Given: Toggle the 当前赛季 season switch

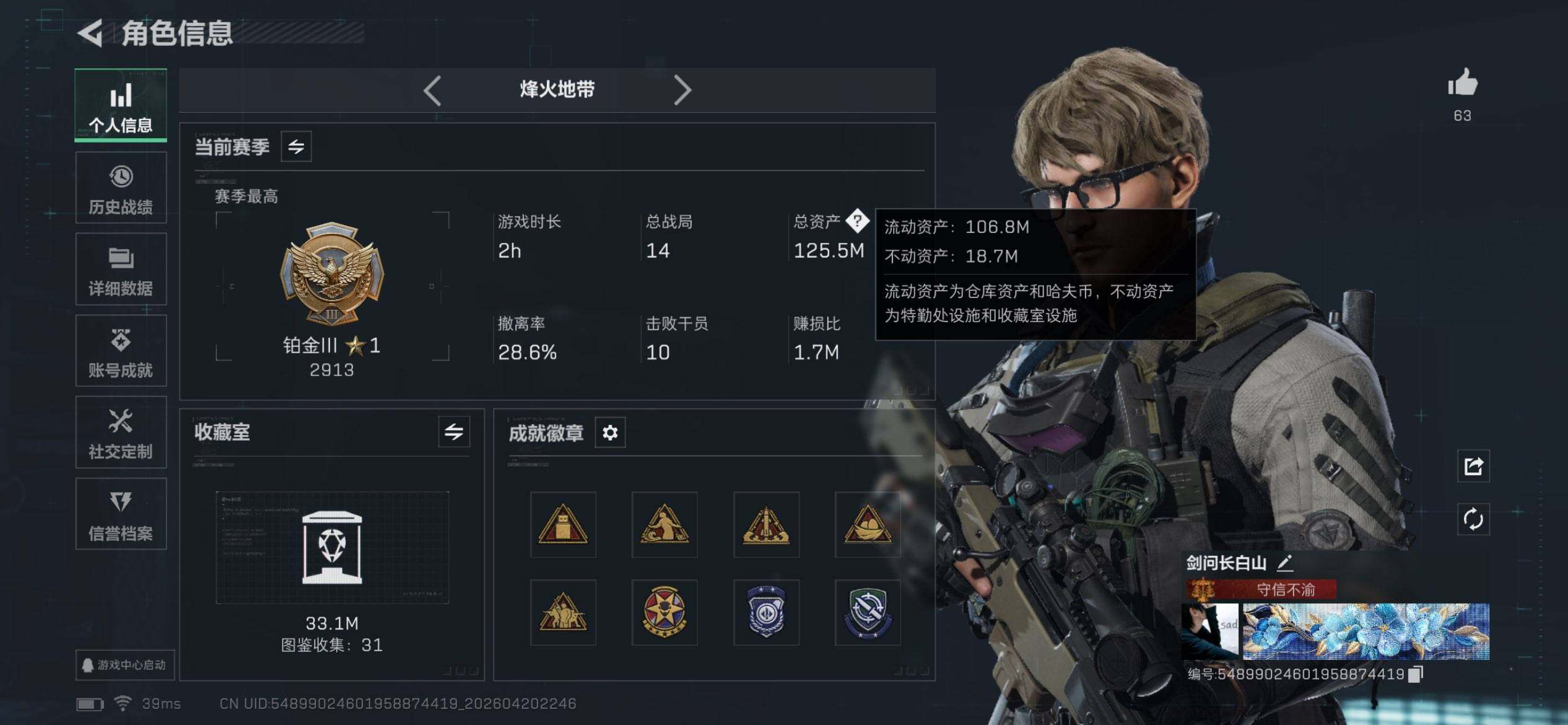Looking at the screenshot, I should [296, 147].
